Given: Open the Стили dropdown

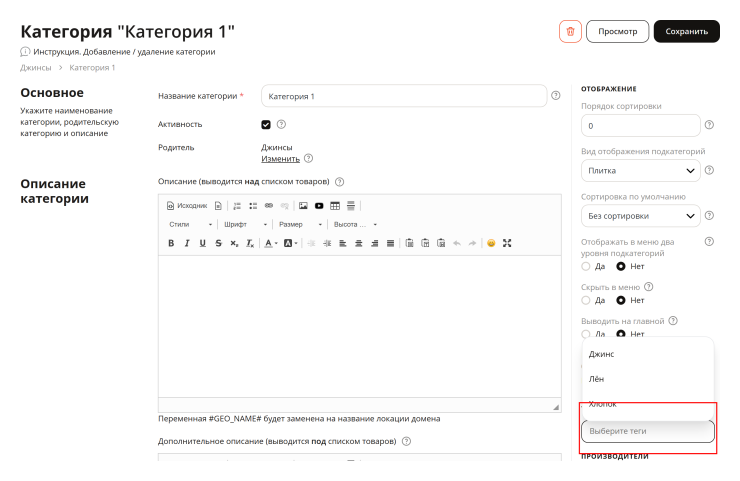Looking at the screenshot, I should [x=190, y=224].
